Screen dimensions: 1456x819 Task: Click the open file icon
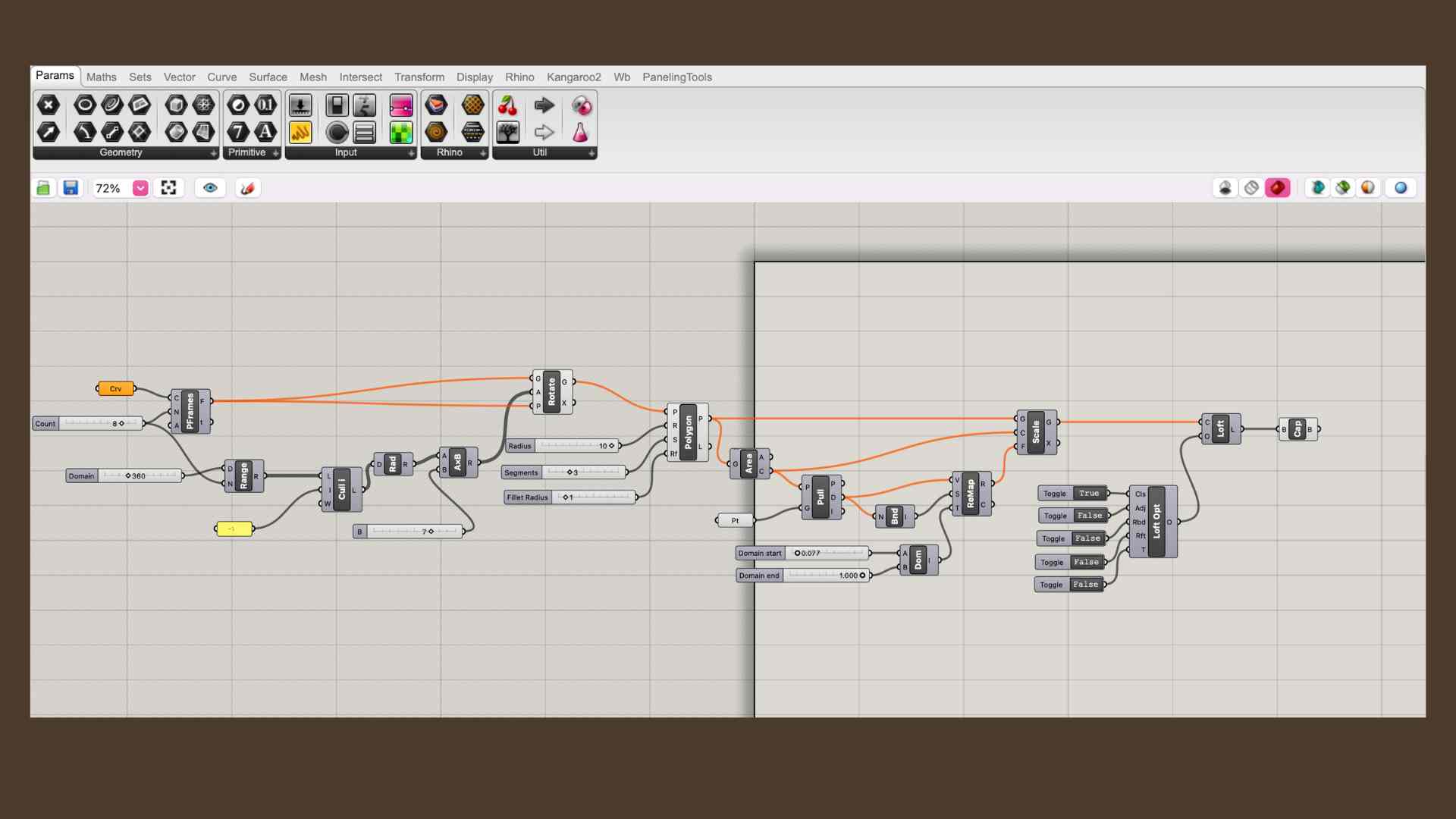pos(43,188)
